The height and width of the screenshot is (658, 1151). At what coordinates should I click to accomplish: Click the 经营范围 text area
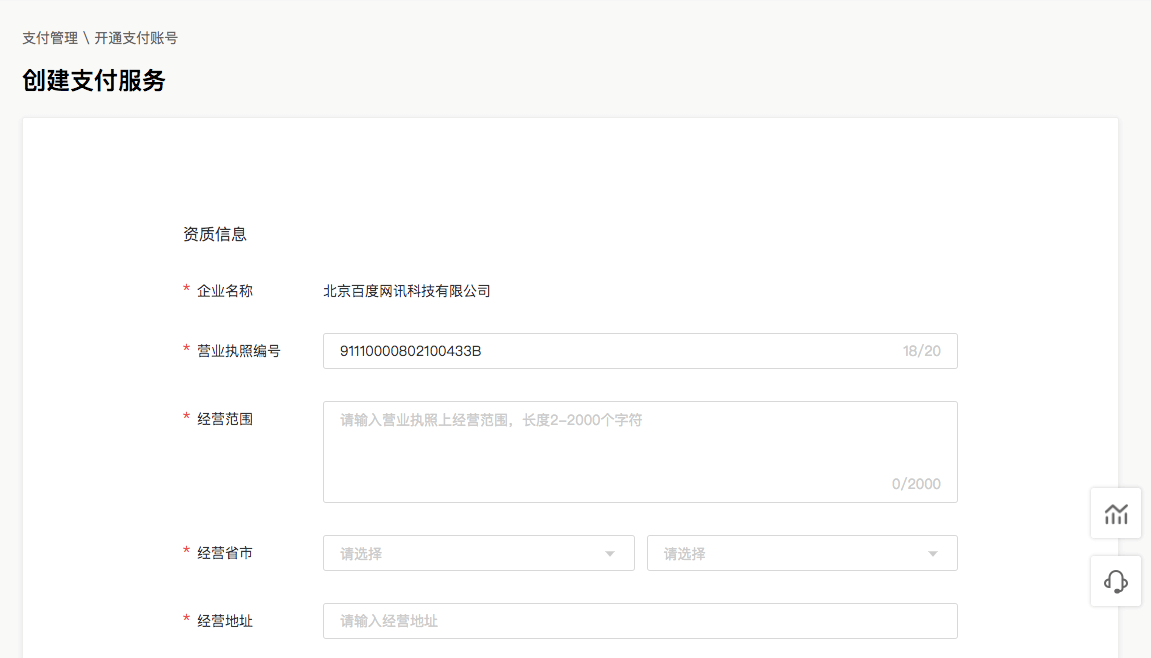point(640,450)
